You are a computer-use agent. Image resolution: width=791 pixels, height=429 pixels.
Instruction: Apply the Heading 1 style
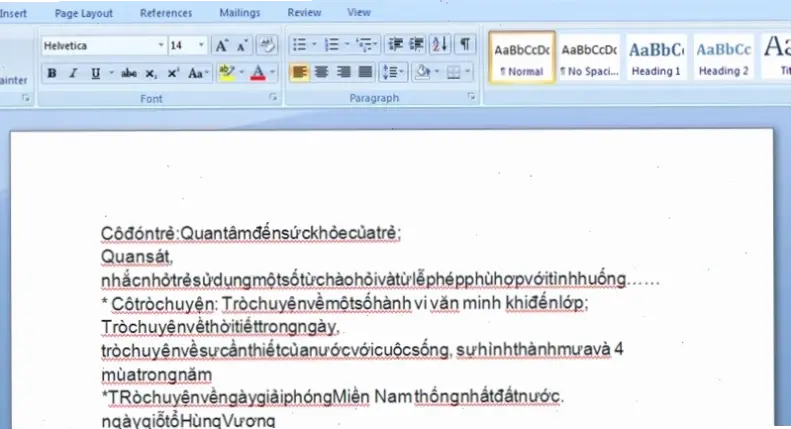pos(656,58)
